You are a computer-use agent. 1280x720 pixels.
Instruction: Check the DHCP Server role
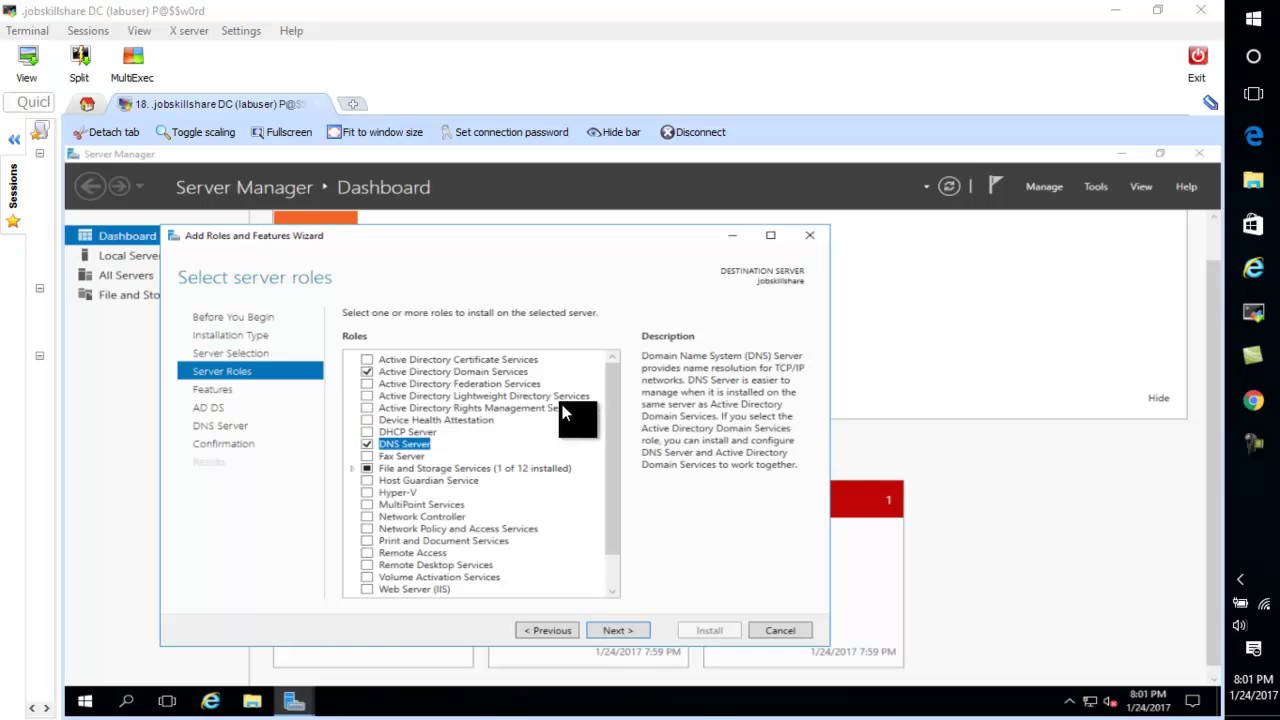point(367,432)
